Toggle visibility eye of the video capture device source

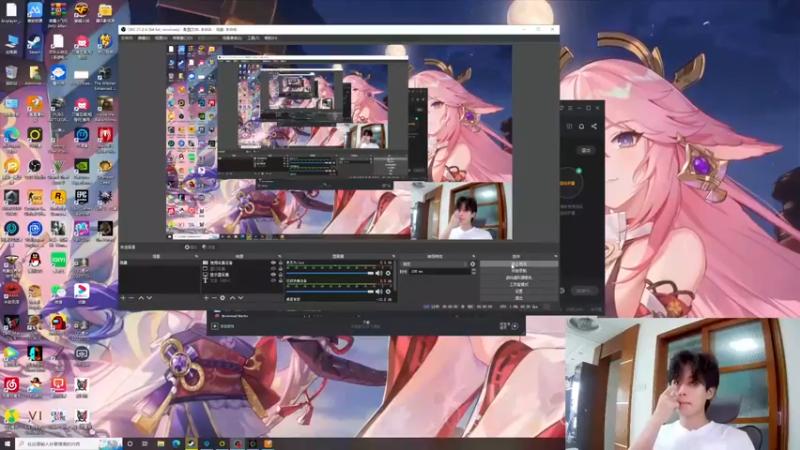coord(273,263)
